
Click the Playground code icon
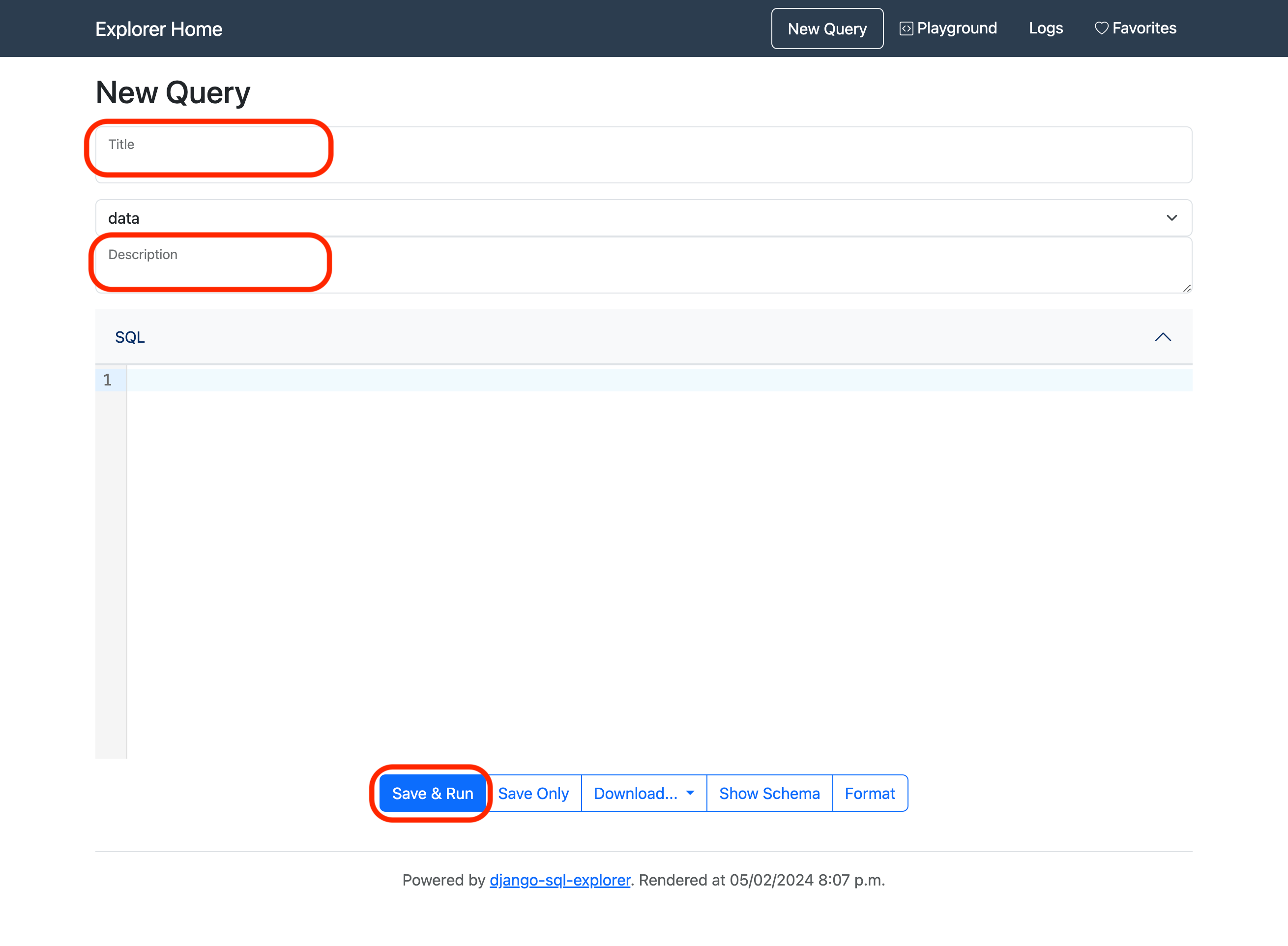tap(906, 29)
